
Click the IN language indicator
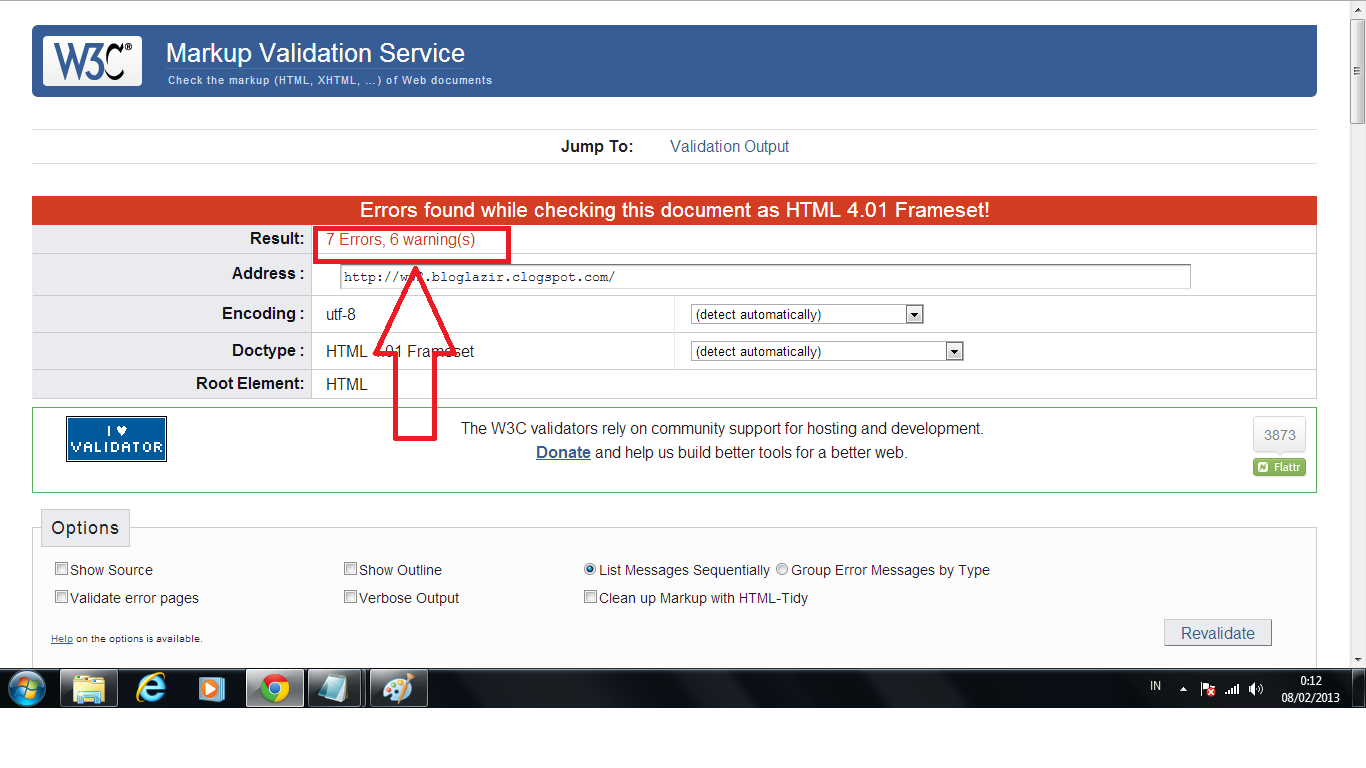coord(1156,686)
